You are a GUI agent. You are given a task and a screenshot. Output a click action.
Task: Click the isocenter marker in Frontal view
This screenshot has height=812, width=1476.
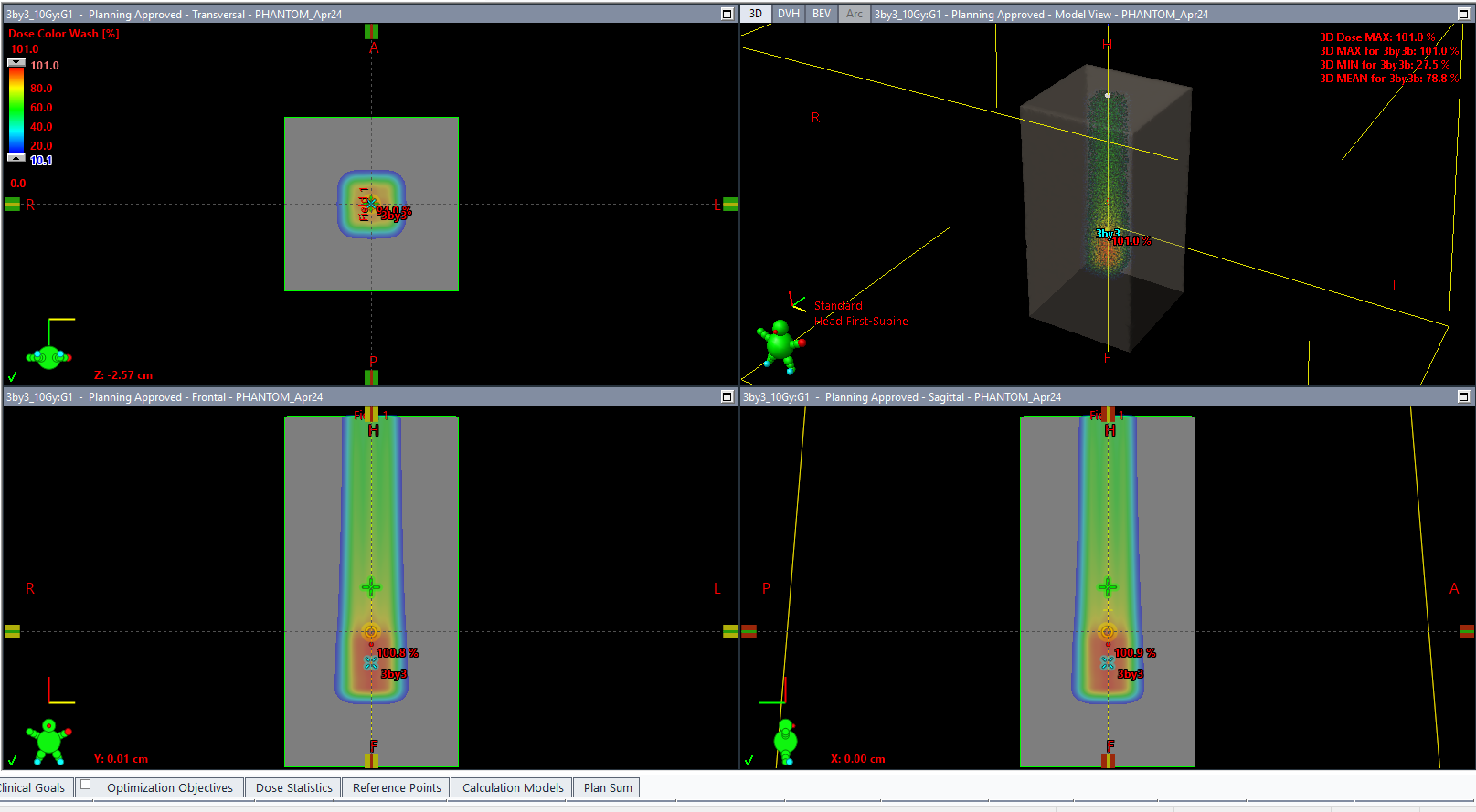[x=371, y=631]
